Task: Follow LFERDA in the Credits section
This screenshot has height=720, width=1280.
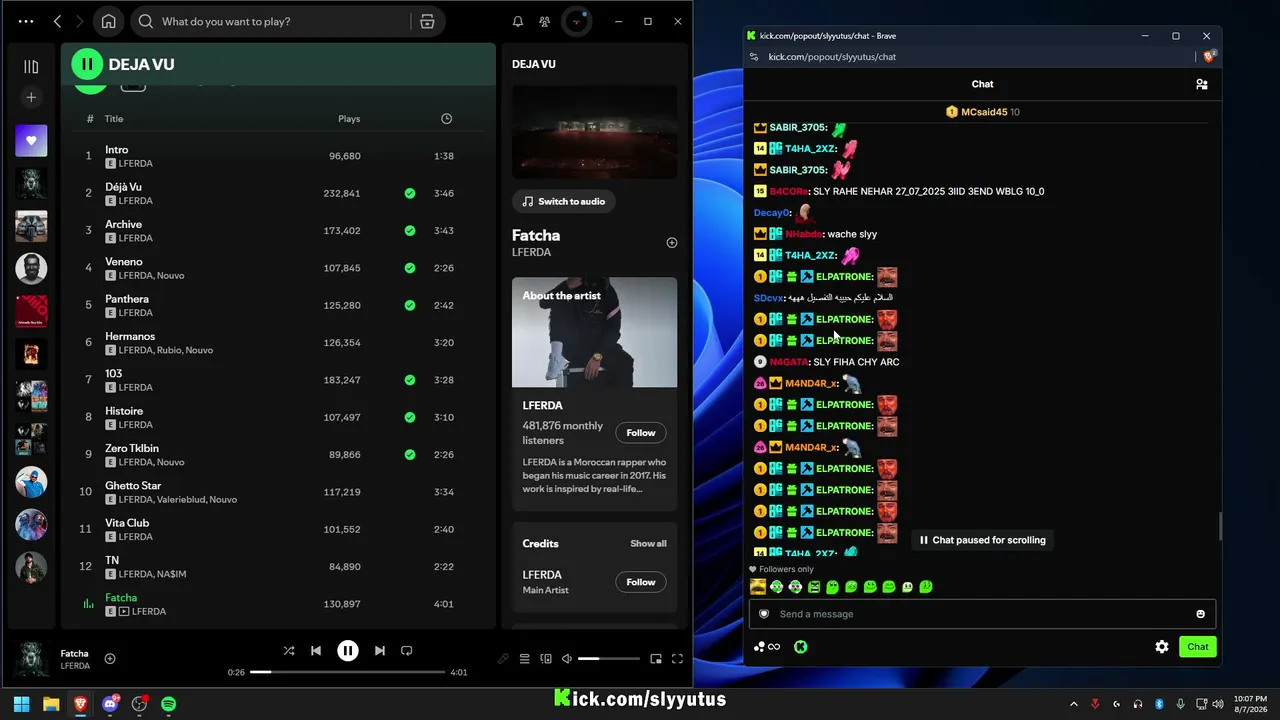Action: pyautogui.click(x=641, y=582)
